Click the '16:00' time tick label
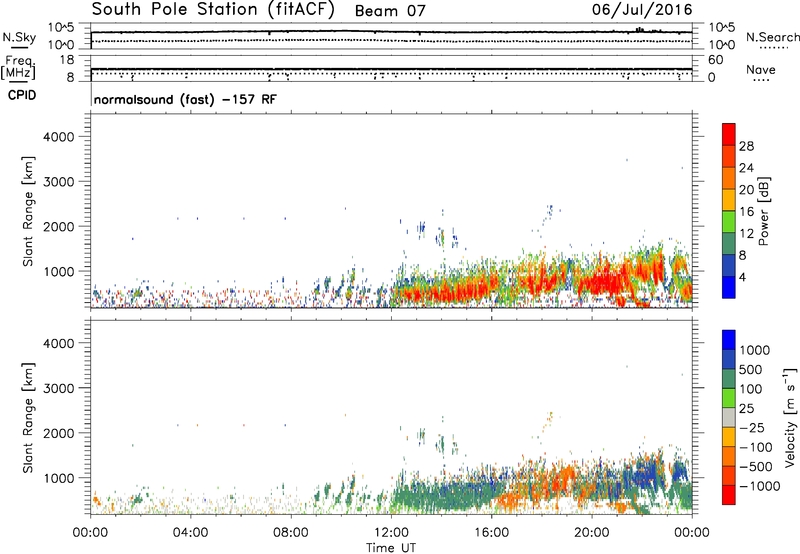 click(491, 533)
